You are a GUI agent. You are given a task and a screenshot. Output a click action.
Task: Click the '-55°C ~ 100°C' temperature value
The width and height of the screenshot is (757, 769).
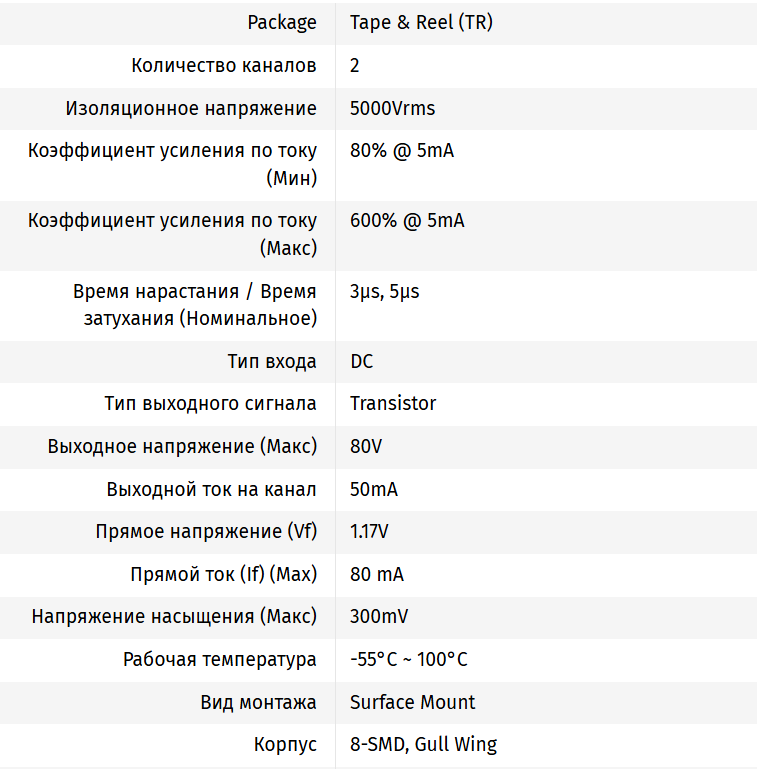point(408,660)
